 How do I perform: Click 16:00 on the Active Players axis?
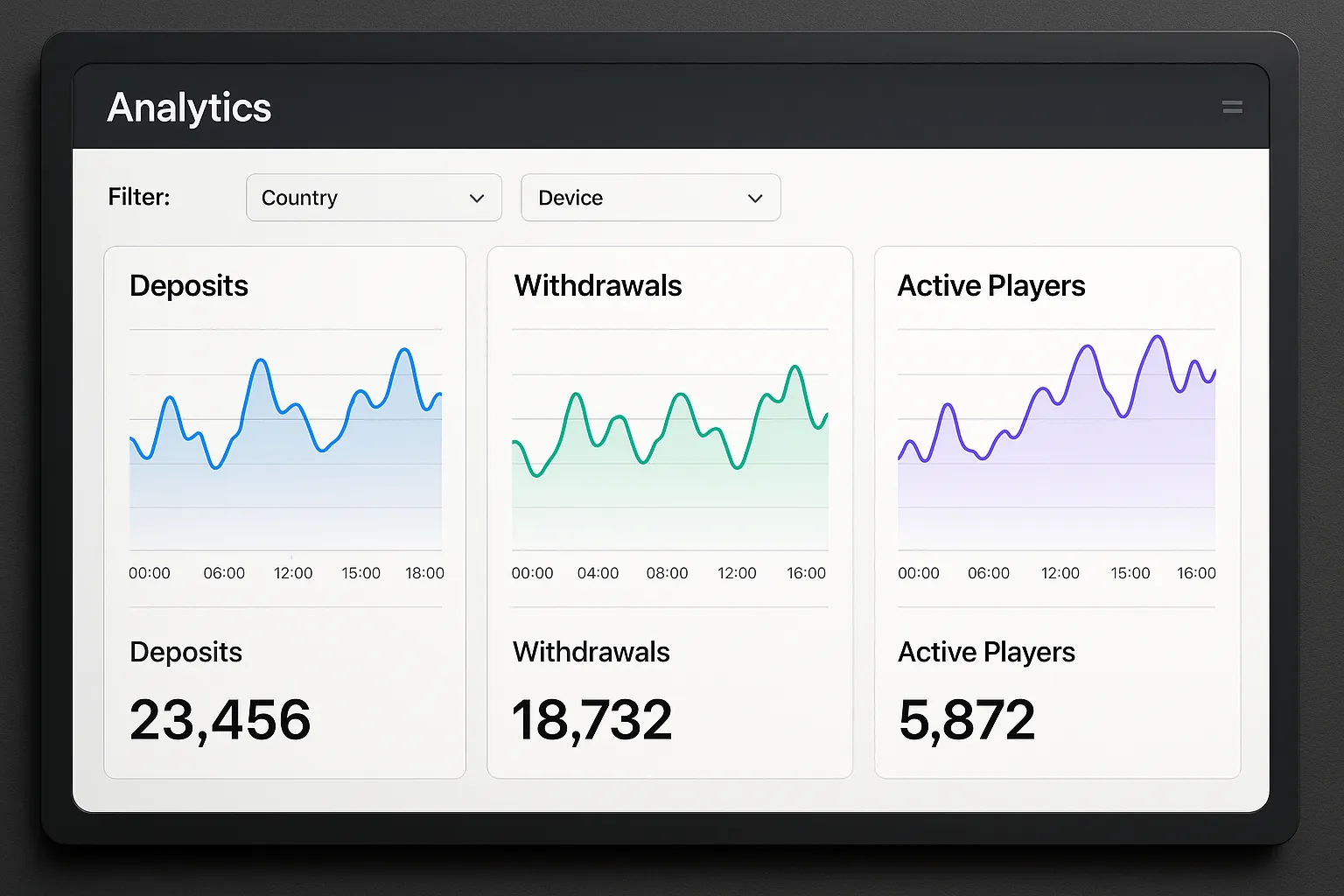[1196, 573]
